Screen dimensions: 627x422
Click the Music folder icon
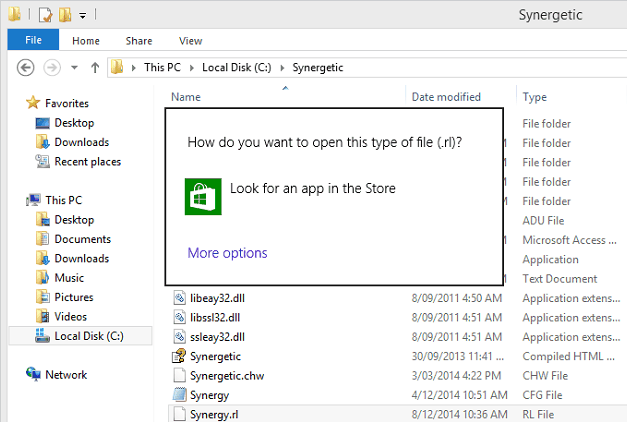coord(42,277)
